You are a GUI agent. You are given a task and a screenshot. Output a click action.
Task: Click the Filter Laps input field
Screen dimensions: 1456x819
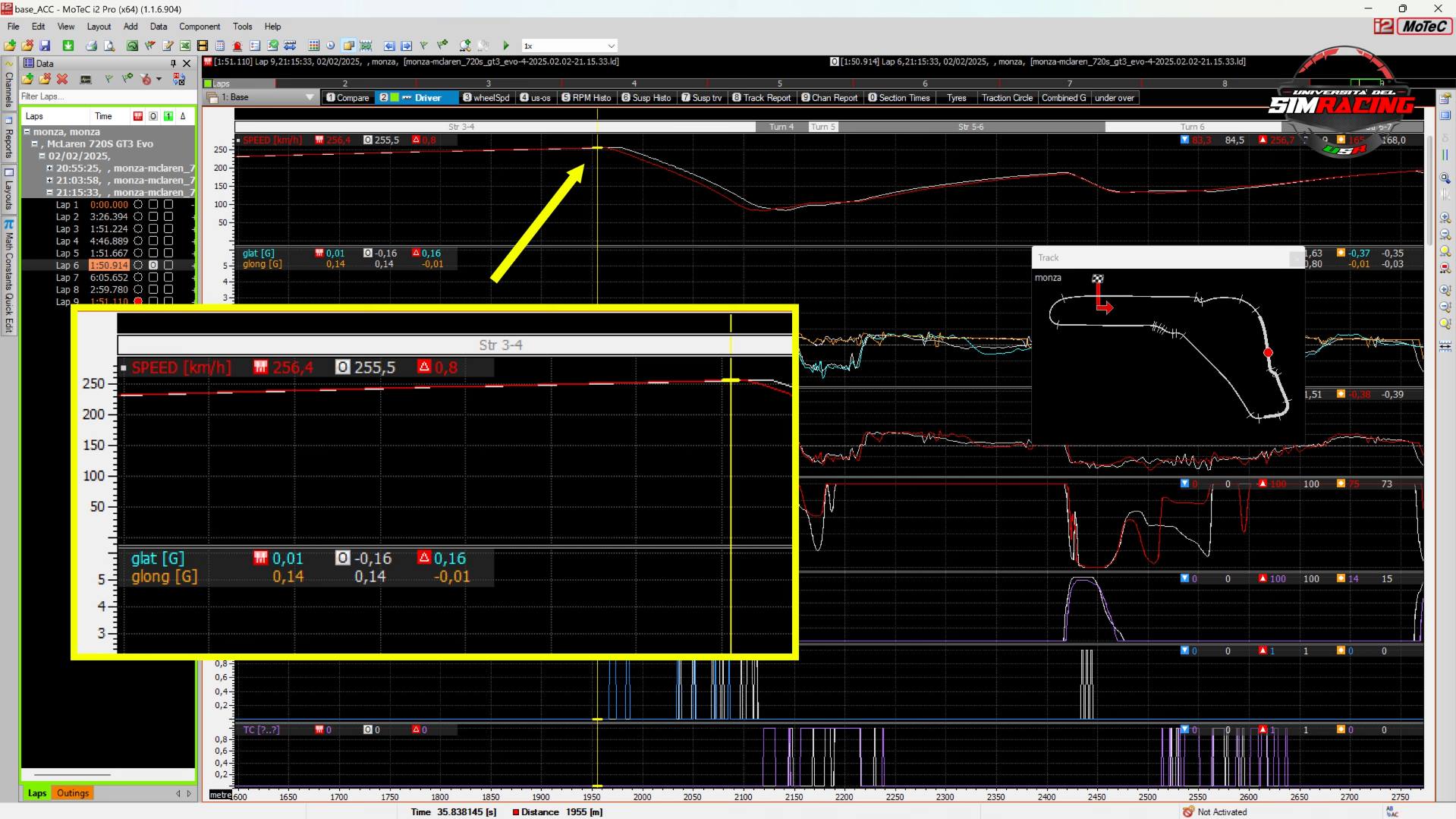[106, 96]
